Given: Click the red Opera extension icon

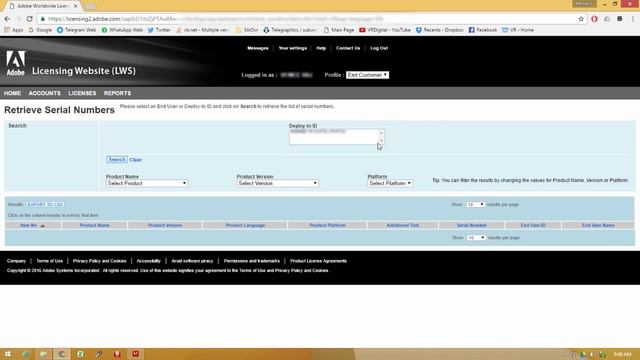Looking at the screenshot, I should point(594,19).
